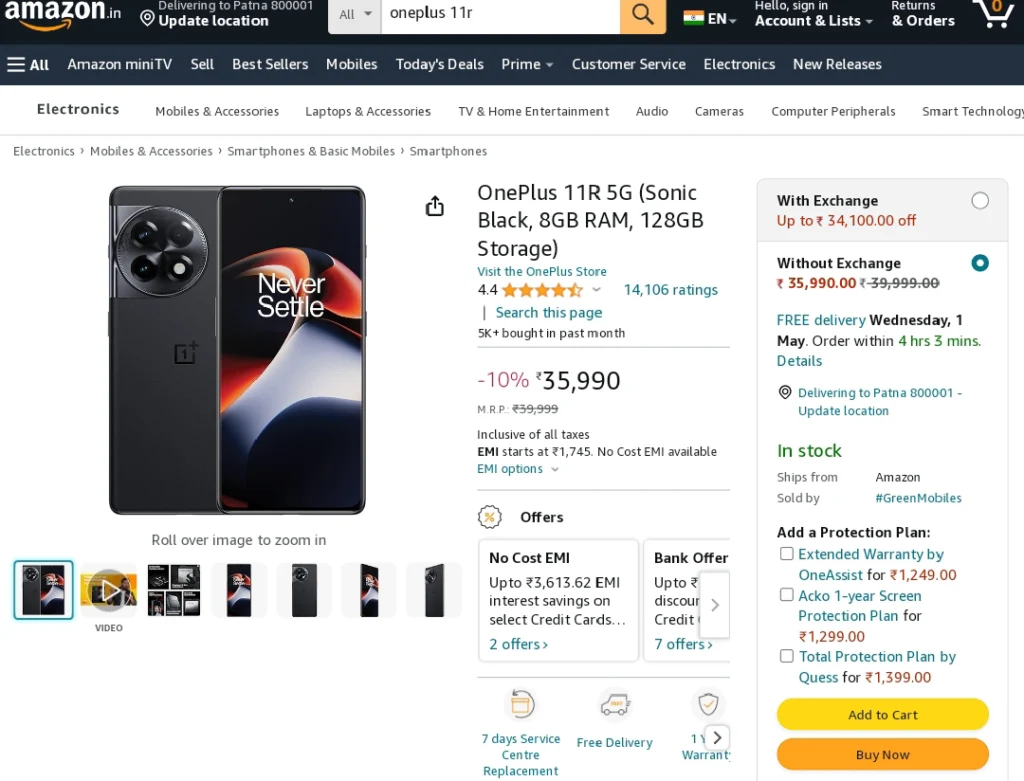The image size is (1024, 781).
Task: Open the All search category dropdown
Action: point(355,14)
